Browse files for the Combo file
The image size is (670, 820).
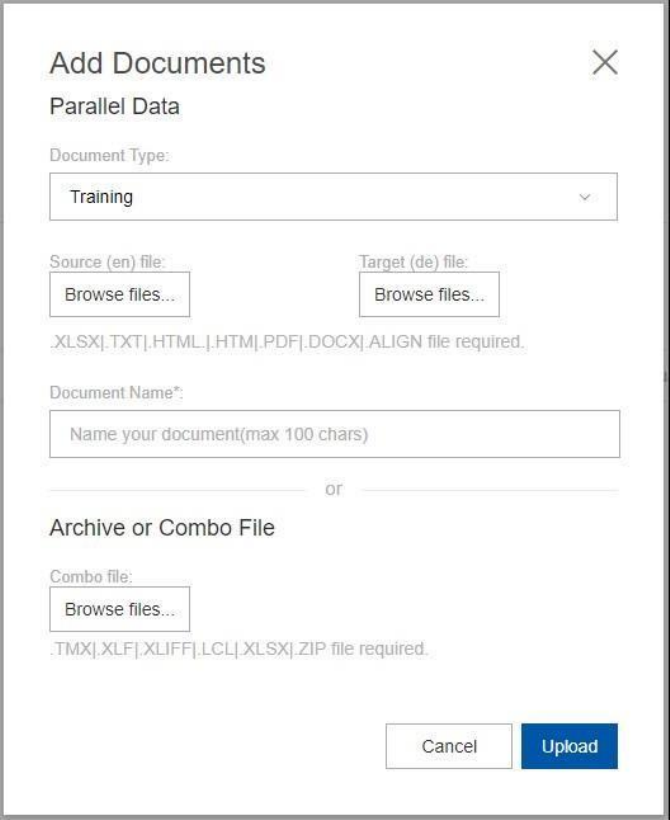pos(119,609)
